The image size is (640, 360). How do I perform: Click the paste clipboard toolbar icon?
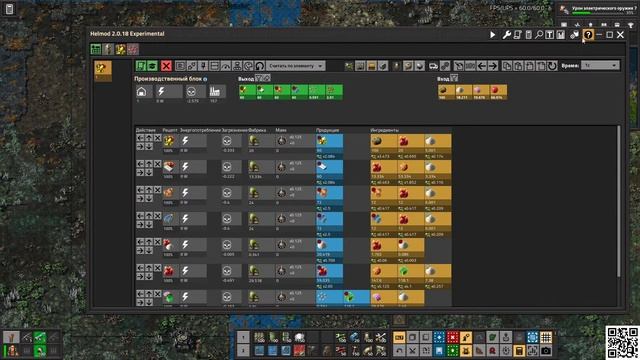[x=518, y=66]
